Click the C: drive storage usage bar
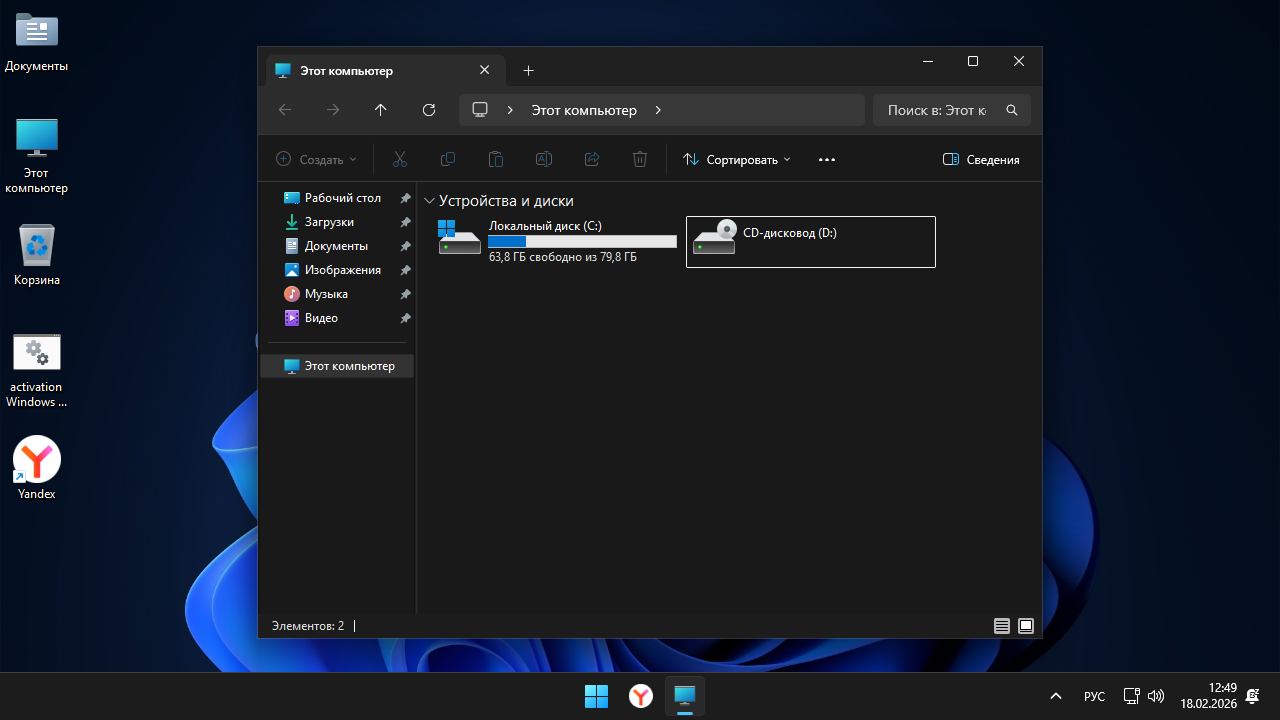This screenshot has height=720, width=1280. (582, 242)
